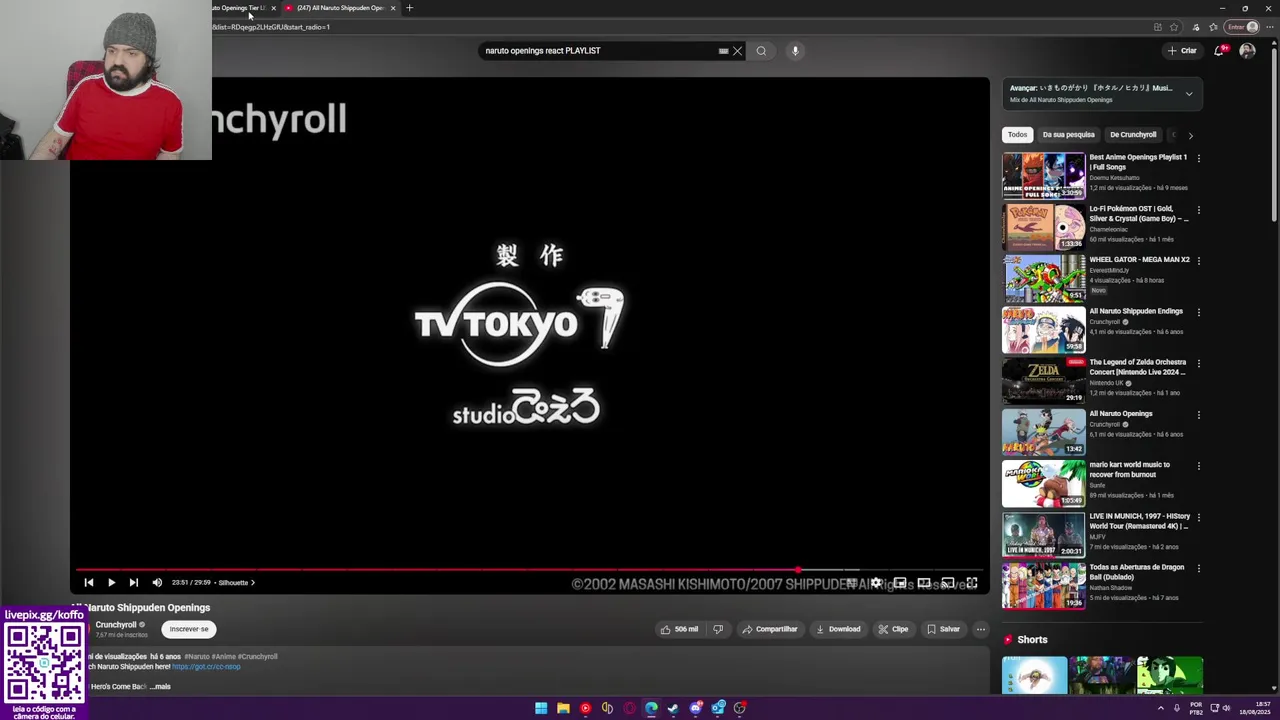Open the All Naruto Openings suggestion
Image resolution: width=1280 pixels, height=720 pixels.
(x=1120, y=414)
